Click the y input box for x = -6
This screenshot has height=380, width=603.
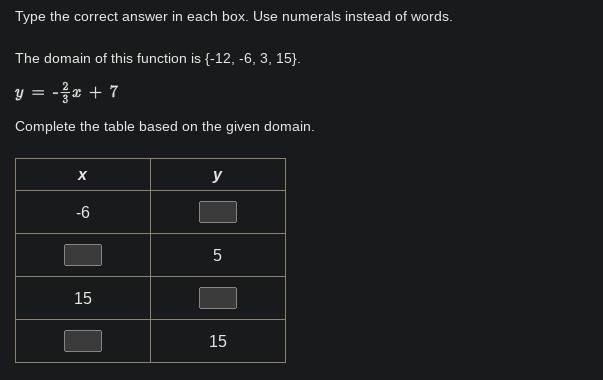pyautogui.click(x=218, y=212)
